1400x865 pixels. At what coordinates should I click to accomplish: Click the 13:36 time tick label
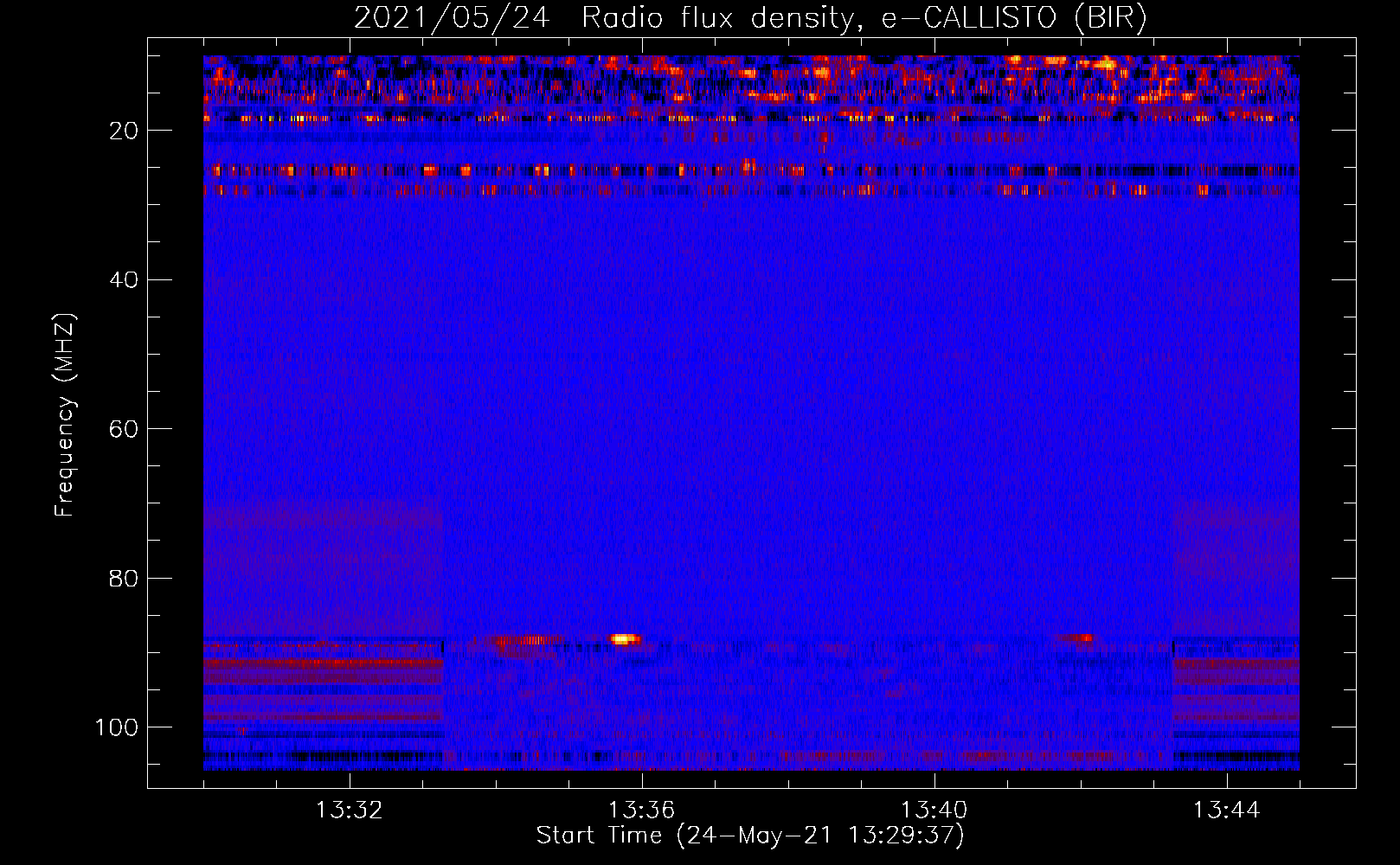[x=642, y=811]
